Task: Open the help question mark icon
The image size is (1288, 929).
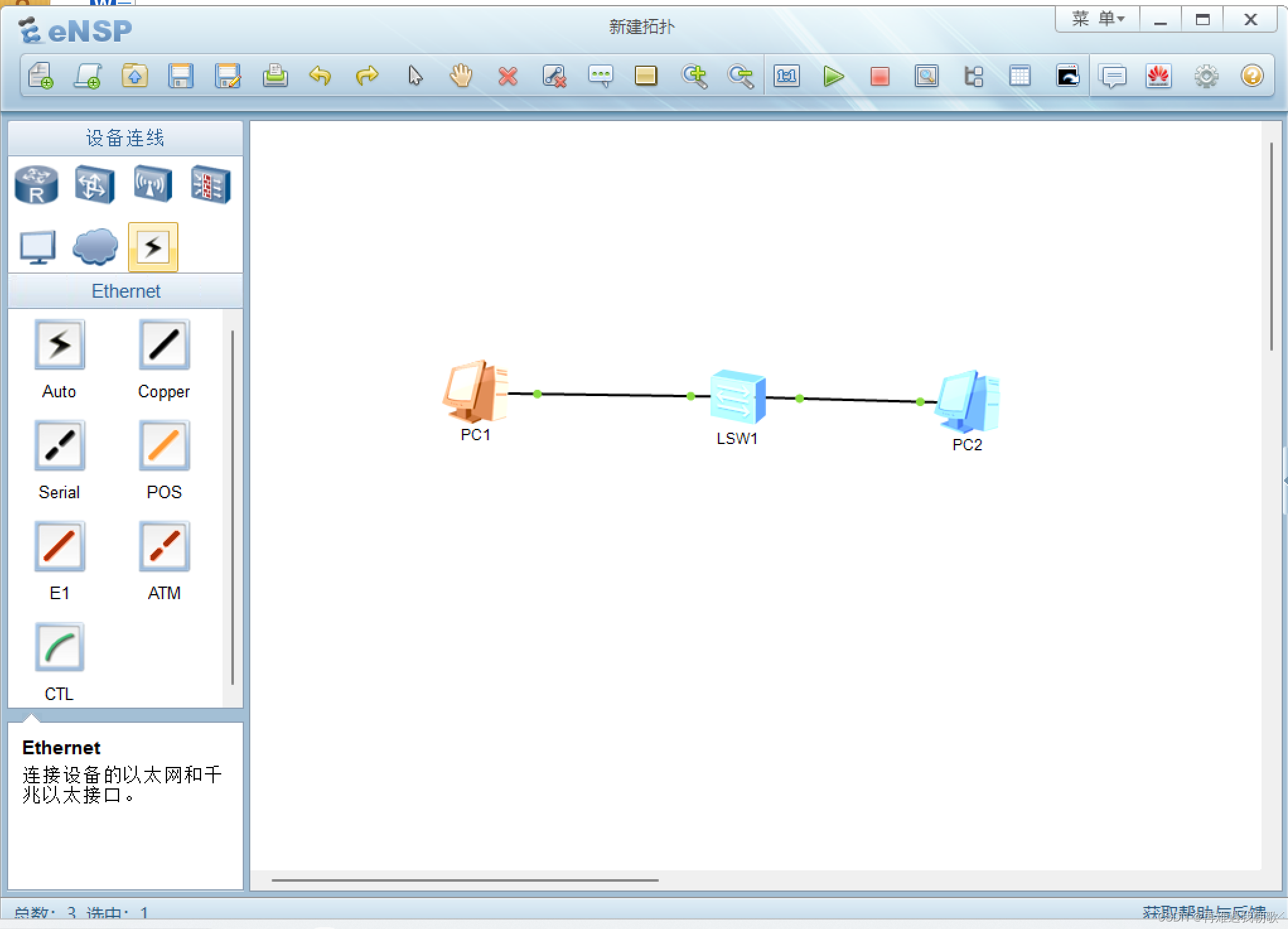Action: point(1251,76)
